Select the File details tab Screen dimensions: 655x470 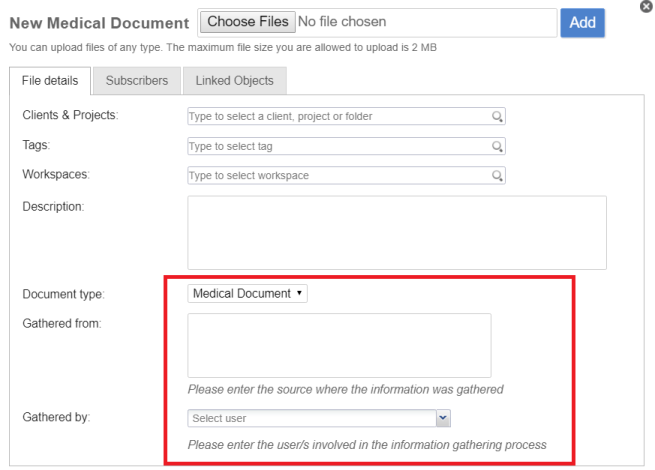[x=50, y=81]
